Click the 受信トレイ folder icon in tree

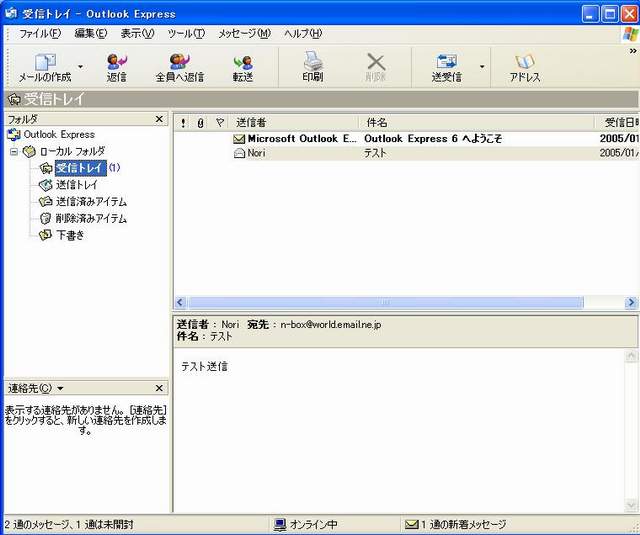coord(46,168)
